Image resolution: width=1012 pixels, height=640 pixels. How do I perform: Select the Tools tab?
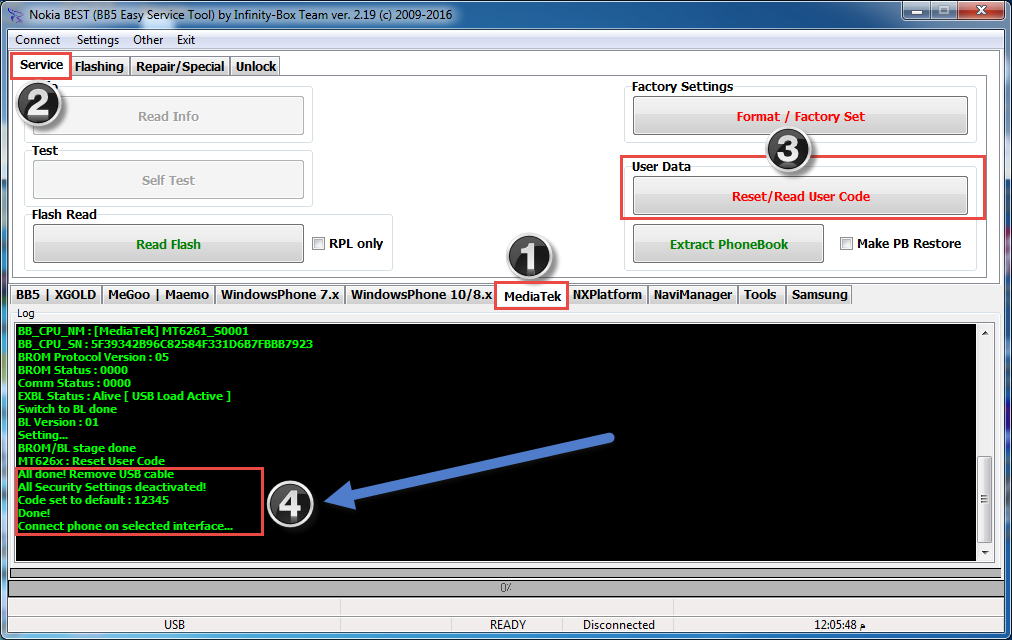(x=760, y=295)
